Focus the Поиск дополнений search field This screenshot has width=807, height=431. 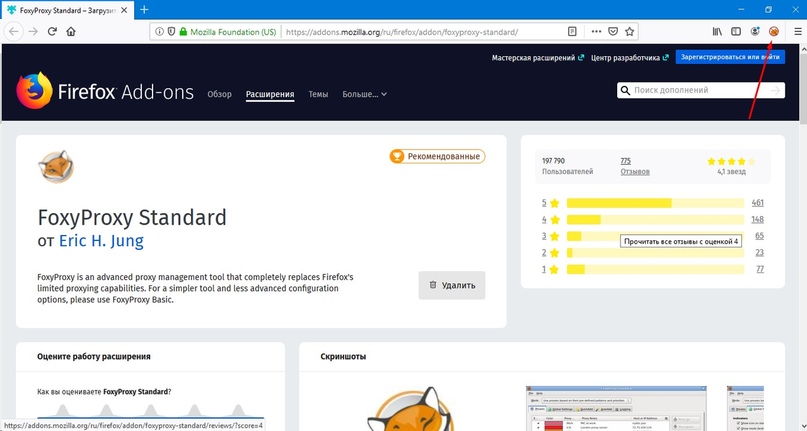tap(700, 91)
